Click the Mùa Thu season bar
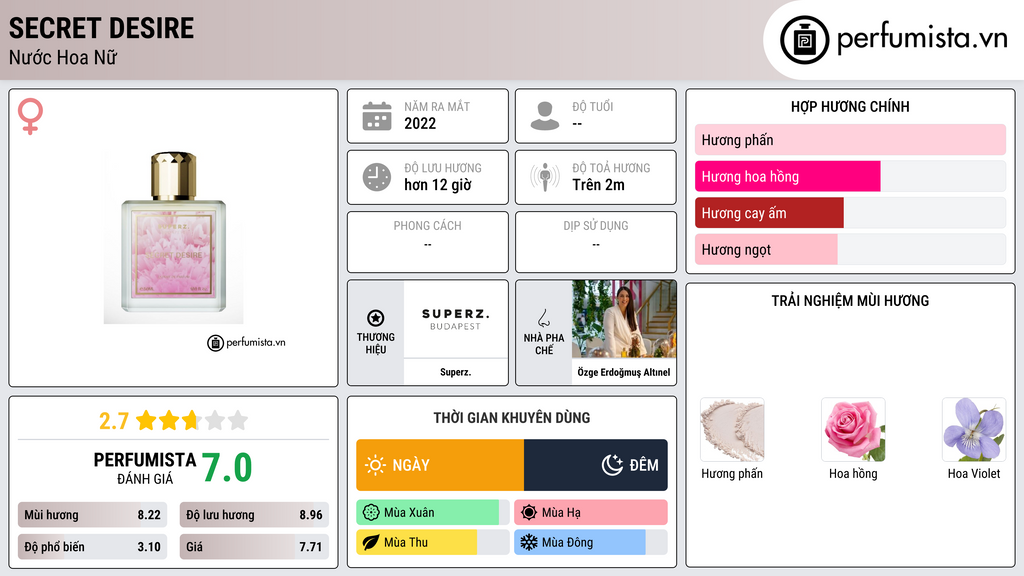This screenshot has height=576, width=1024. pyautogui.click(x=432, y=542)
